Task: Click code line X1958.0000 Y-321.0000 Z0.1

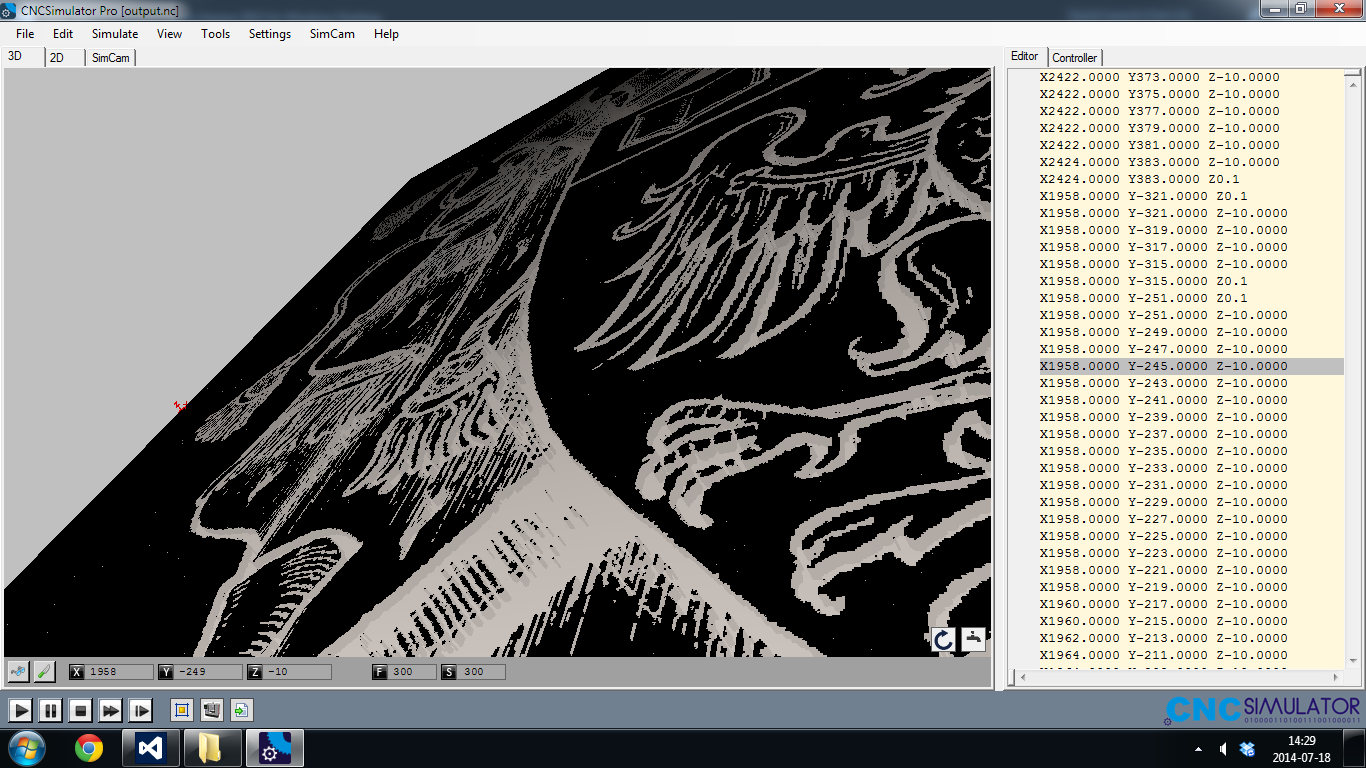Action: coord(1143,196)
